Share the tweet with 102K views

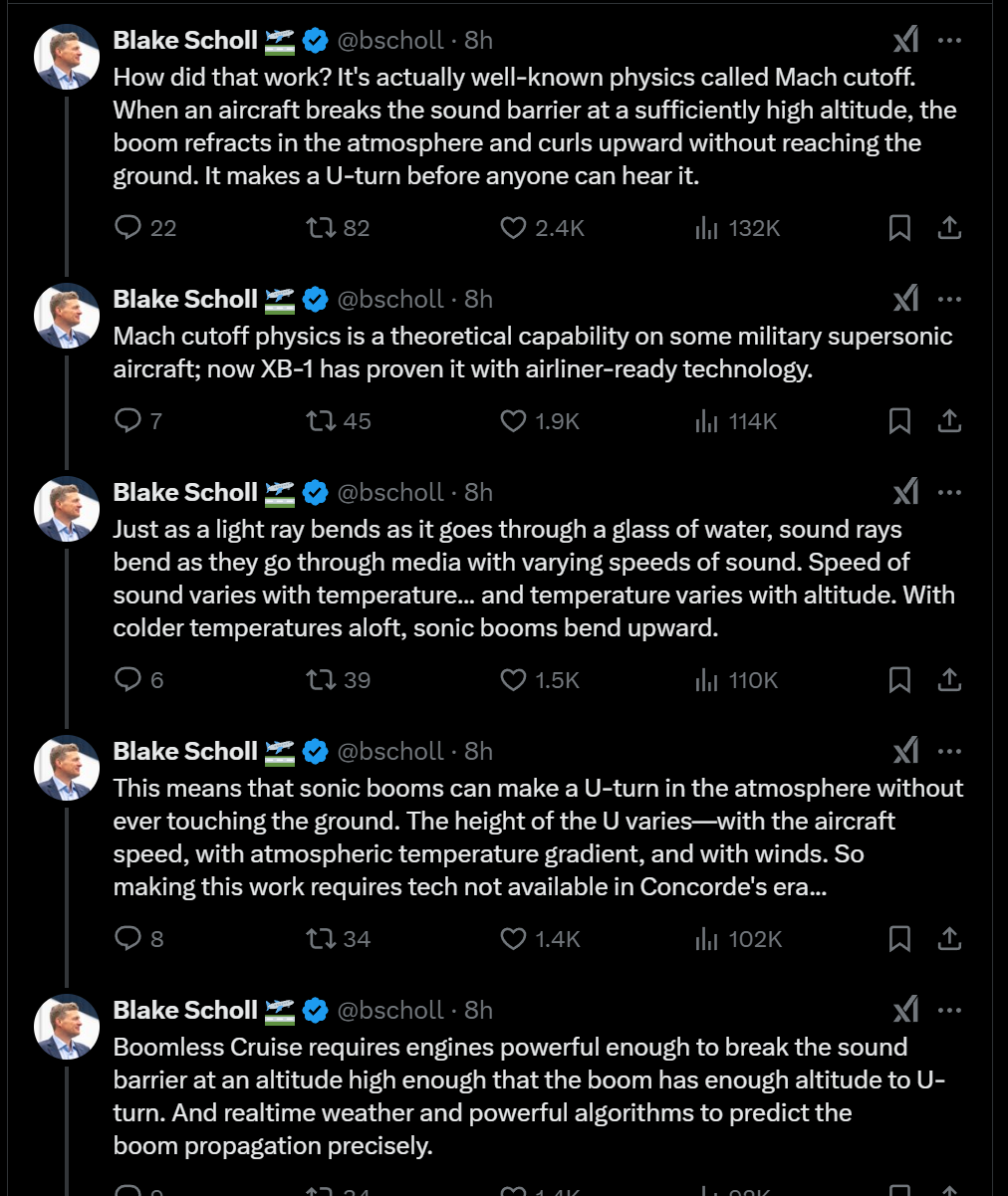(x=949, y=939)
